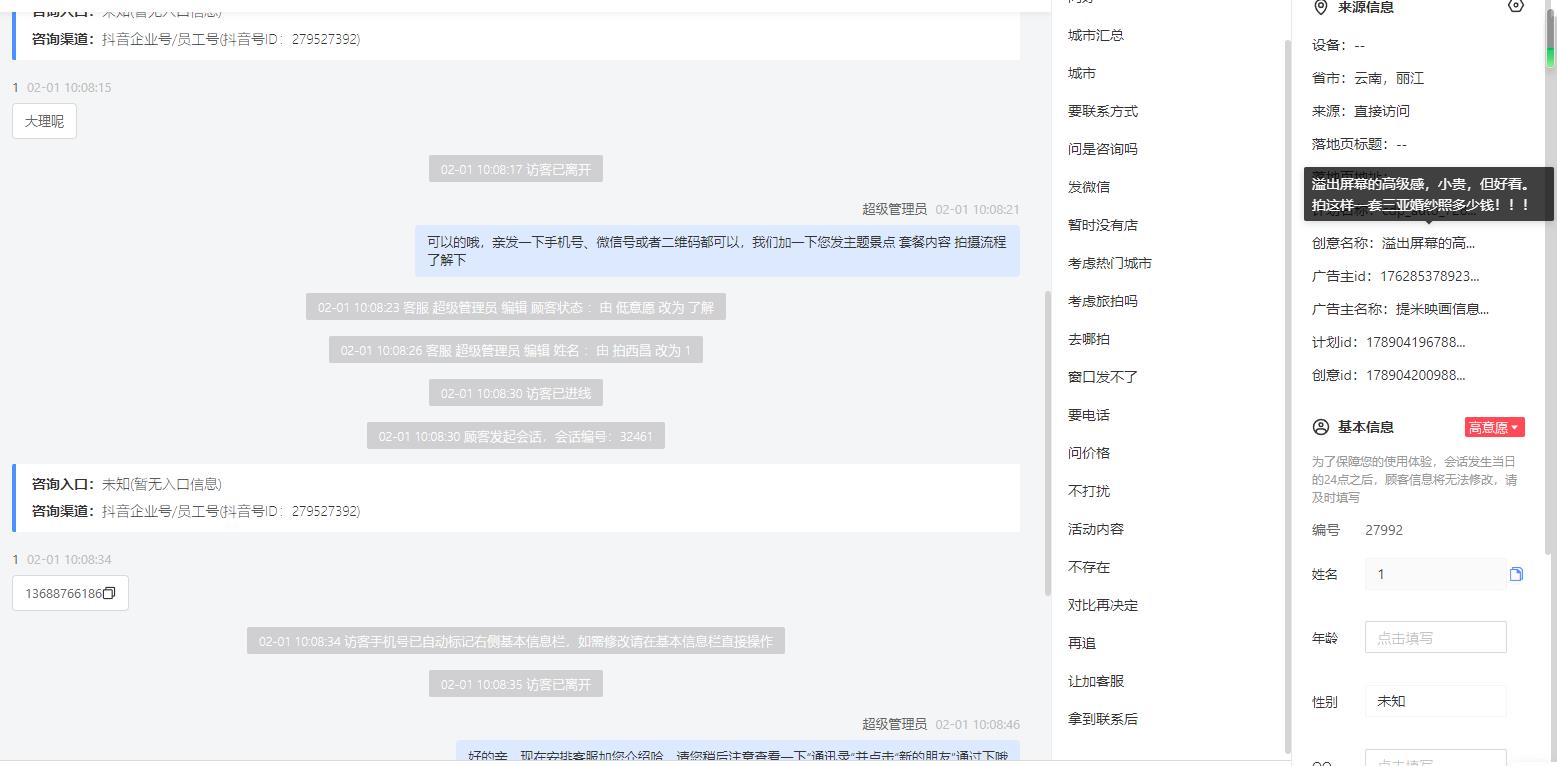Select quick reply 窗口发不了
The width and height of the screenshot is (1557, 766).
tap(1103, 377)
